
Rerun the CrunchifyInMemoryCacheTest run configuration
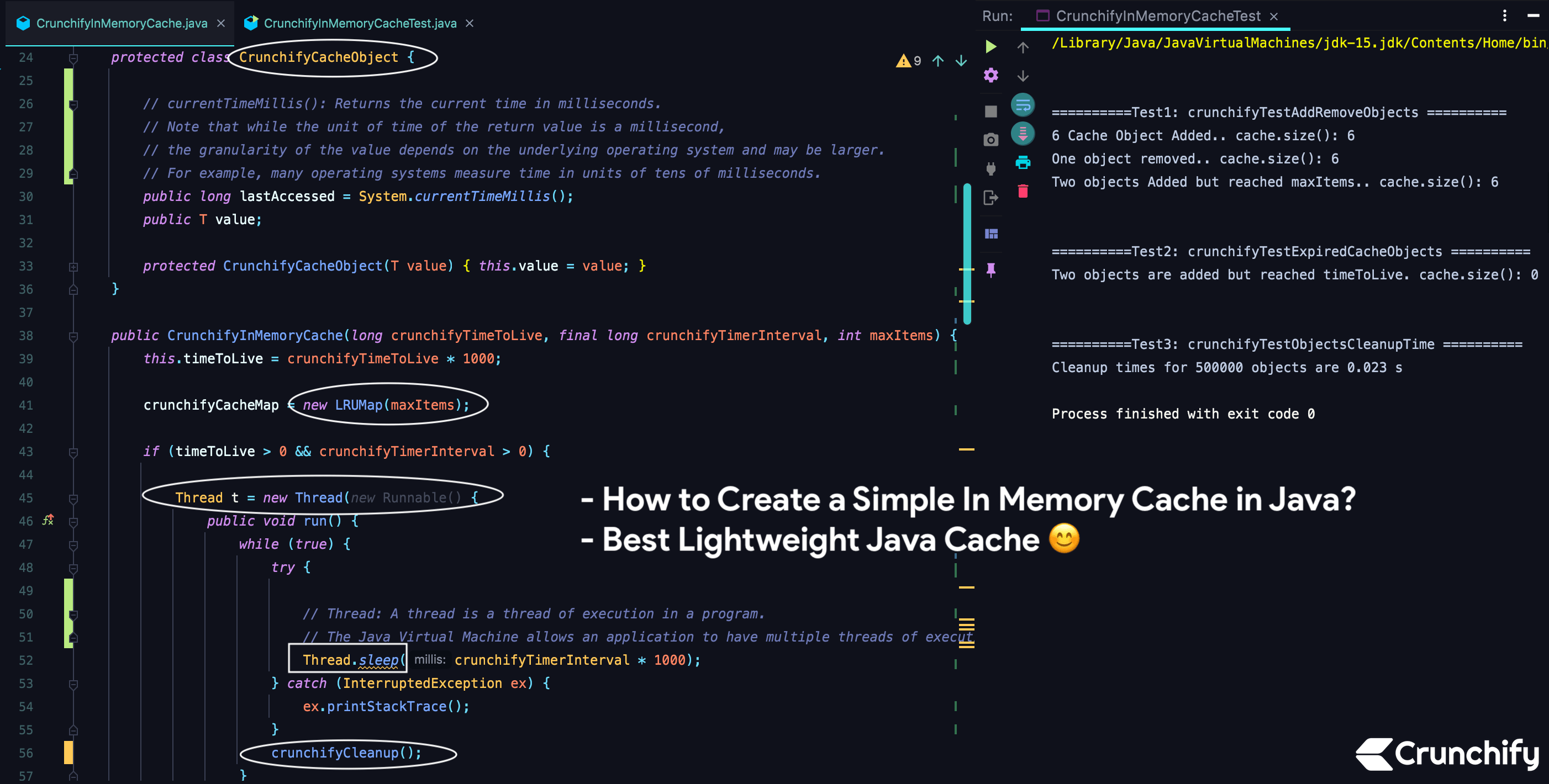[991, 47]
